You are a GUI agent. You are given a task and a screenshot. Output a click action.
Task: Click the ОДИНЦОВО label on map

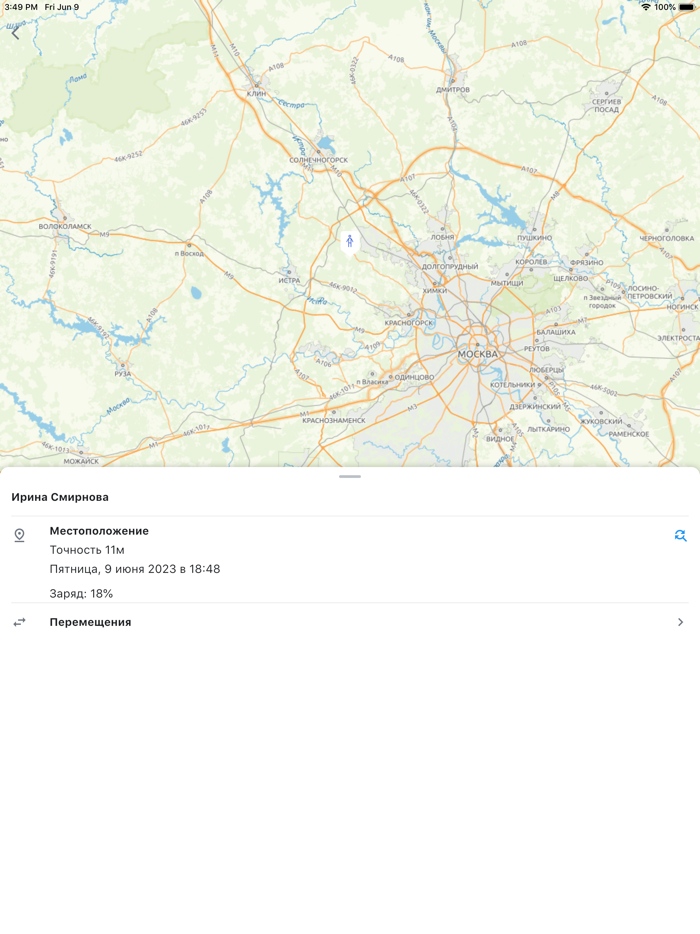(x=414, y=377)
